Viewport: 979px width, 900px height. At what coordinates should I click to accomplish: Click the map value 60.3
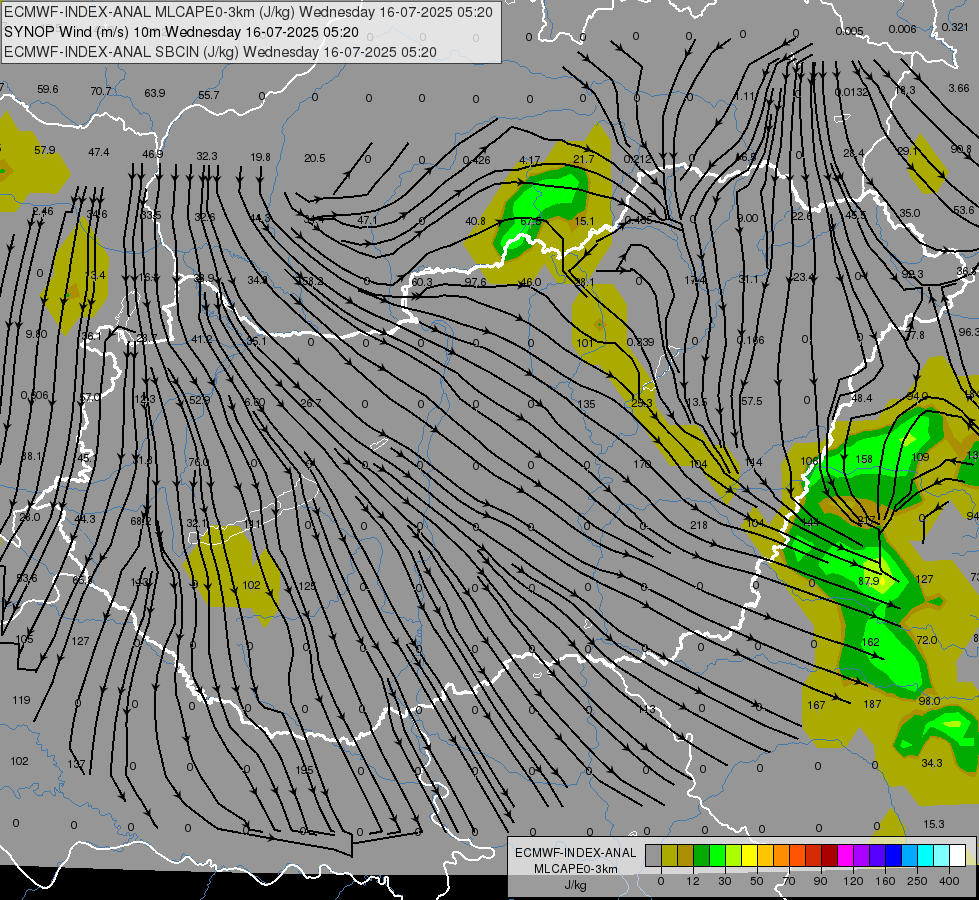(422, 282)
